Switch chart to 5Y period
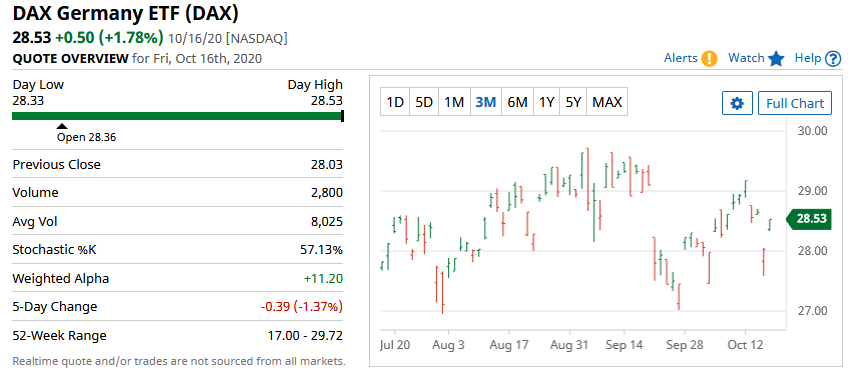The height and width of the screenshot is (374, 856). click(573, 102)
